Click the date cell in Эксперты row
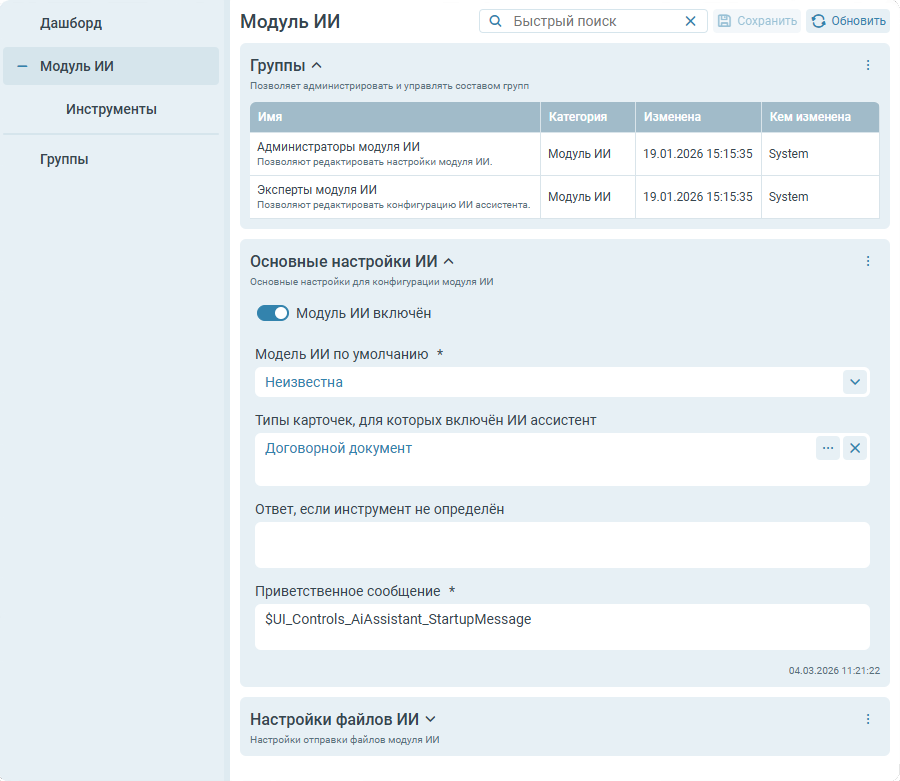 tap(698, 197)
